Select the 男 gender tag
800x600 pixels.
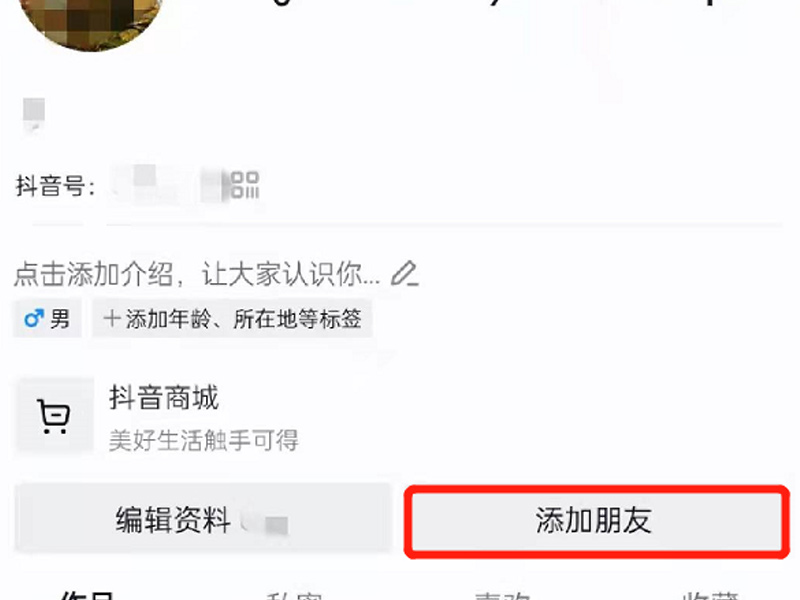tap(47, 319)
